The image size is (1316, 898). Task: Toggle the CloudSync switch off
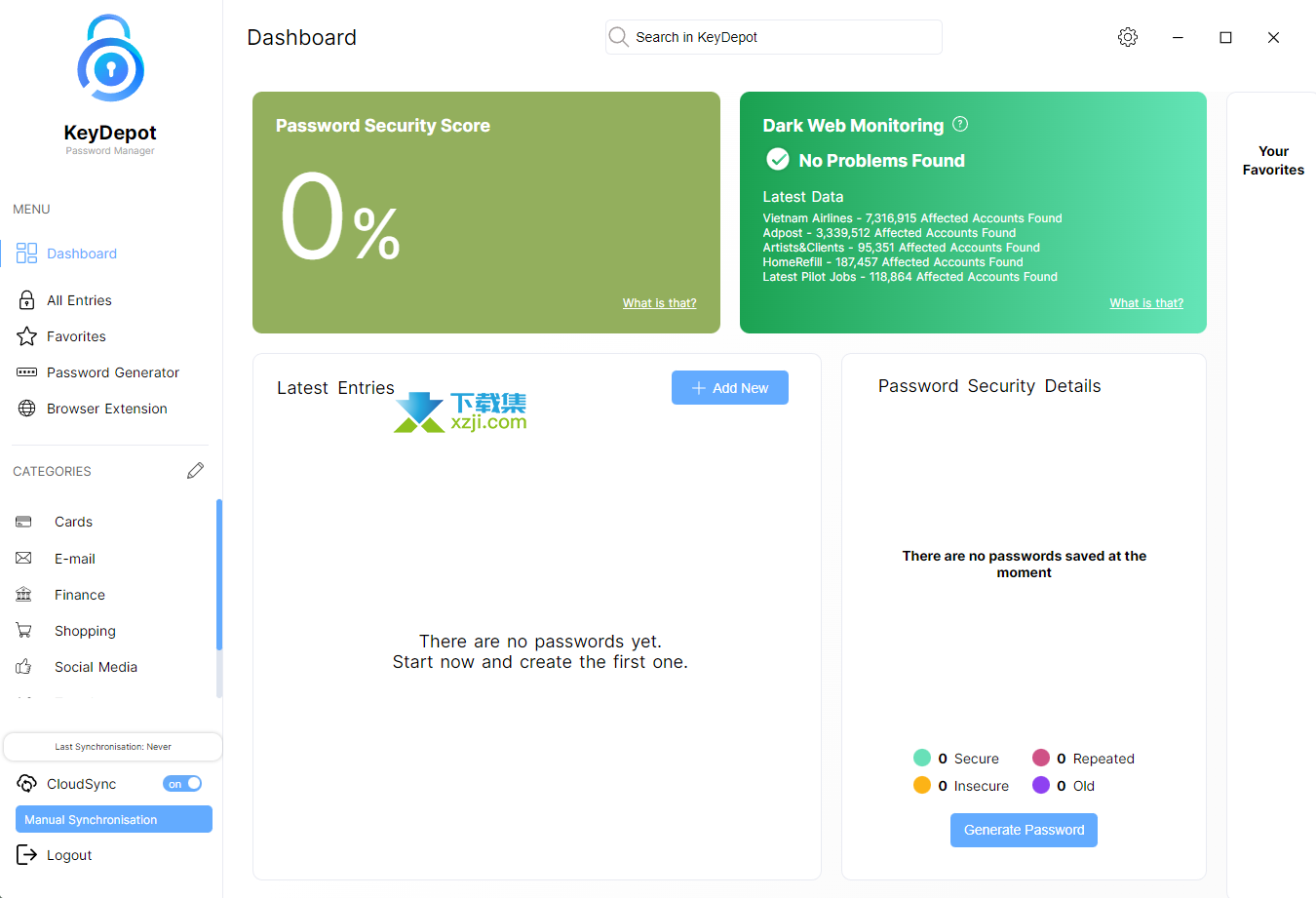click(182, 784)
